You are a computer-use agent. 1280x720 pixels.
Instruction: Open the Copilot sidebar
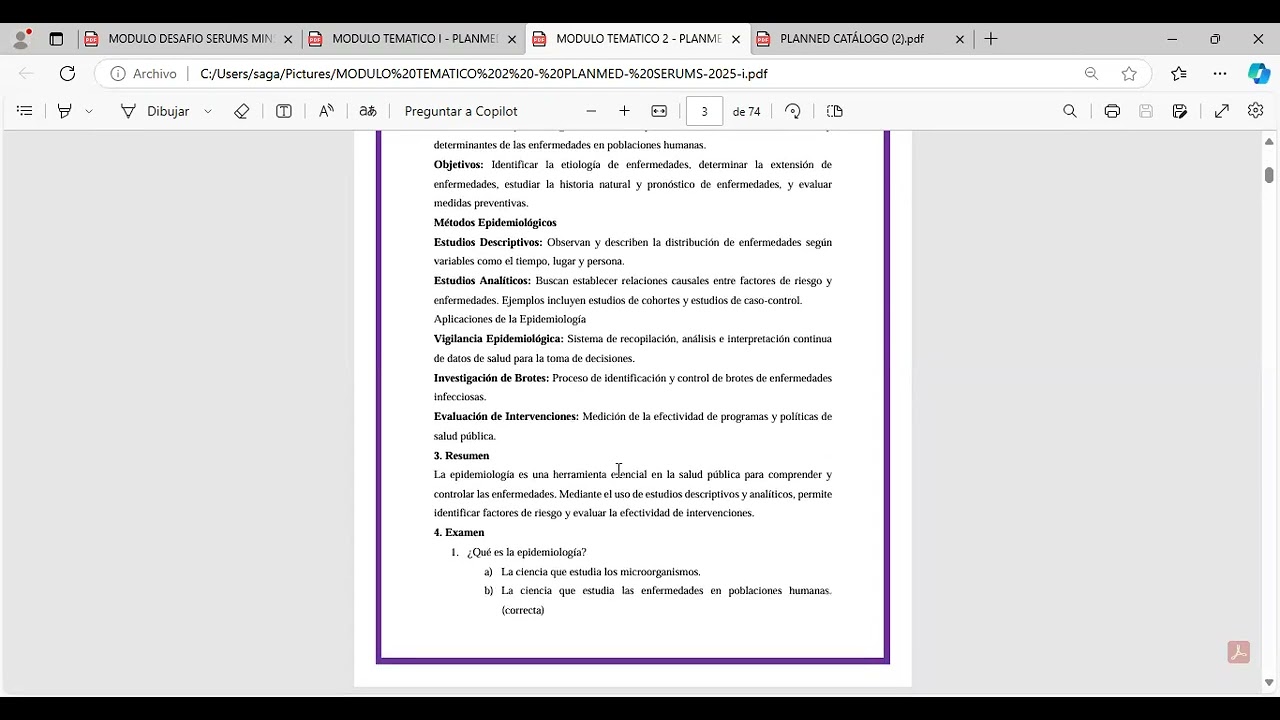1258,74
